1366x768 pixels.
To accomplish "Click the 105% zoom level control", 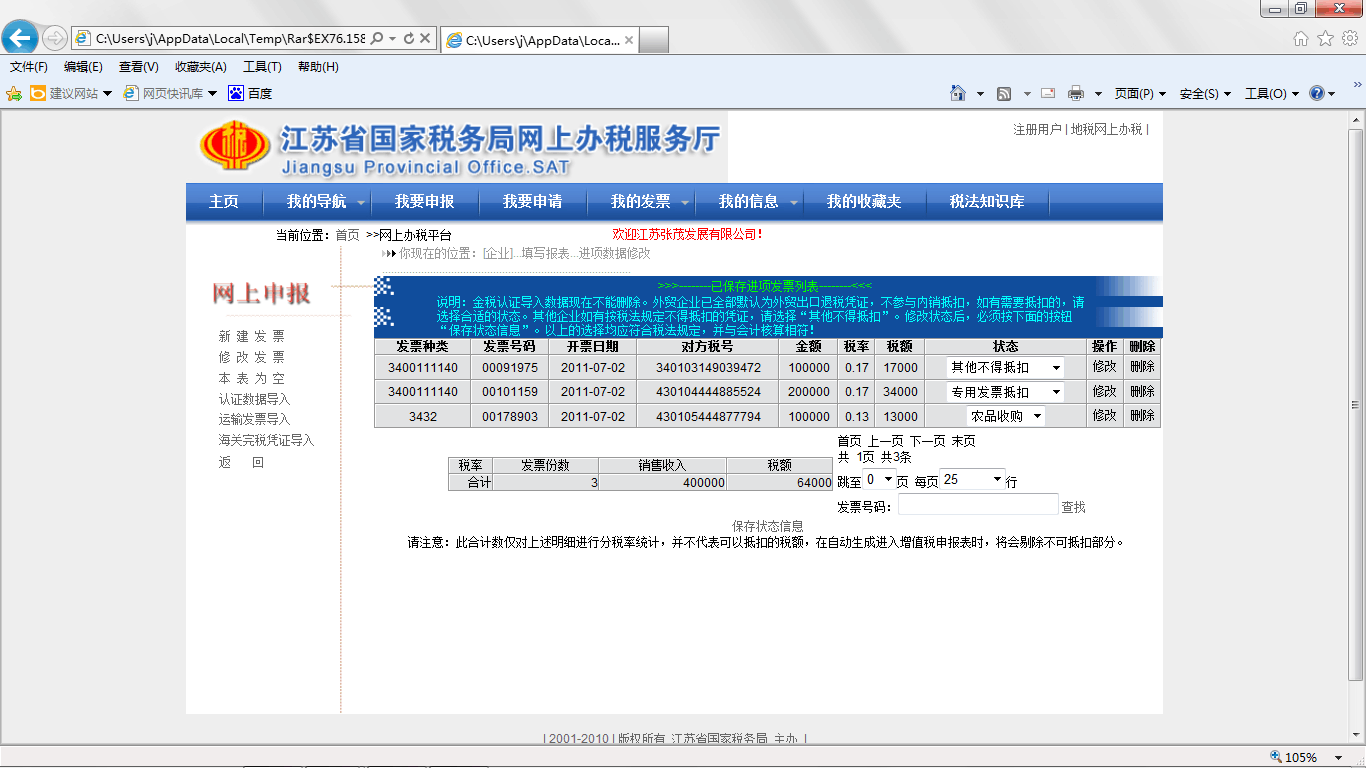I will [1308, 757].
